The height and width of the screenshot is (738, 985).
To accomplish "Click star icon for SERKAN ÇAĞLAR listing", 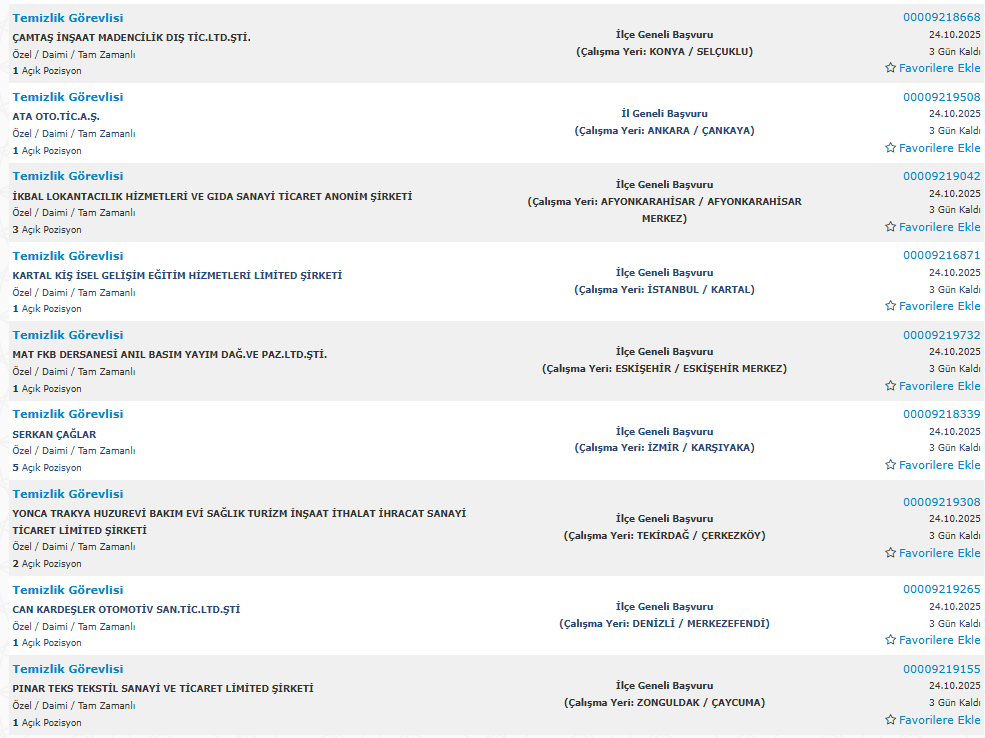I will tap(890, 465).
